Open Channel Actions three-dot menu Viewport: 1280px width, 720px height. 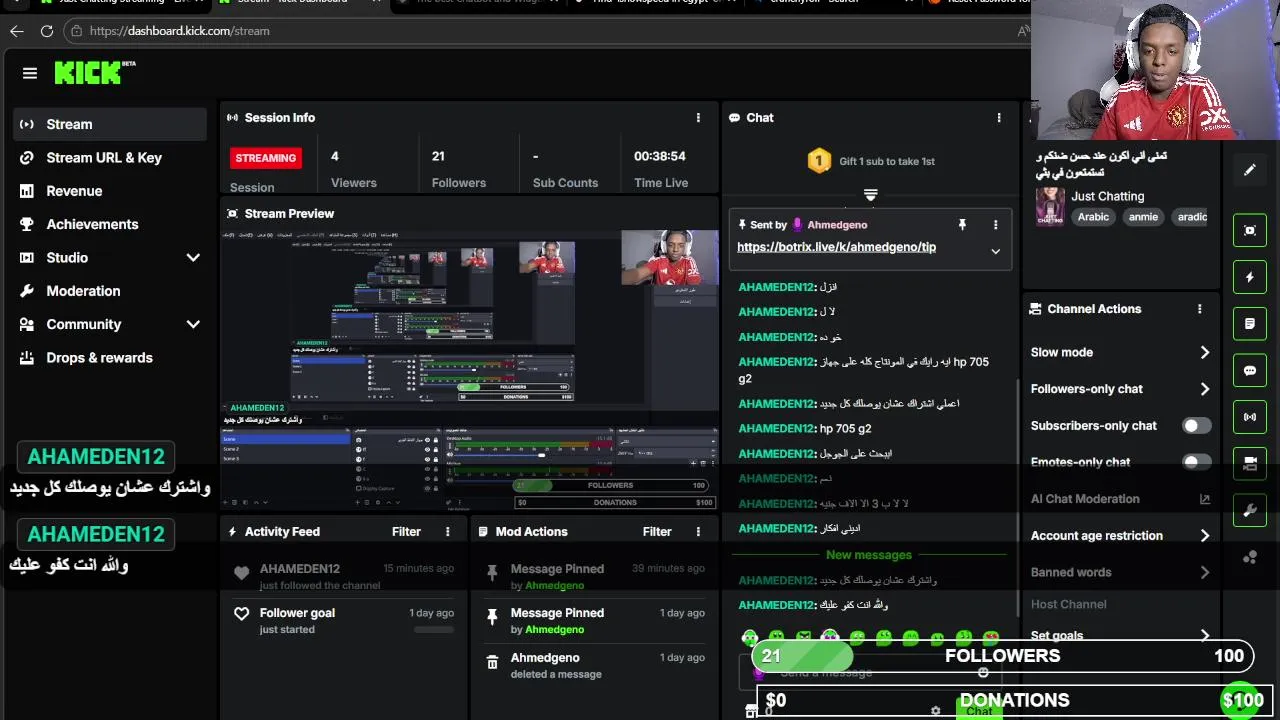[x=1199, y=309]
